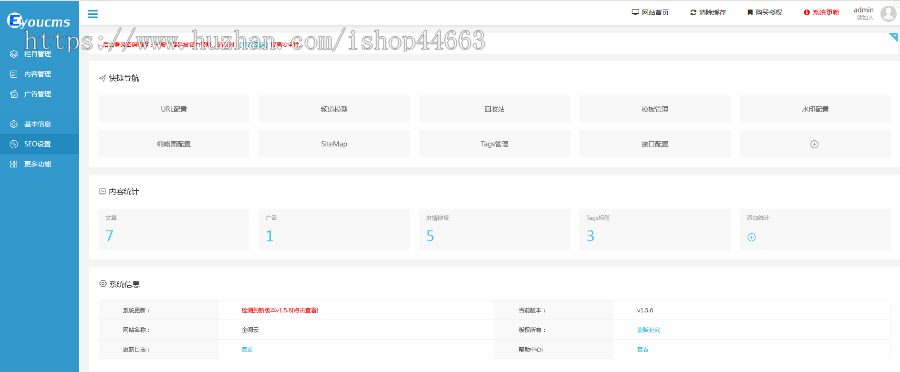900x372 pixels.
Task: Open 更多功能 in the sidebar
Action: point(39,164)
